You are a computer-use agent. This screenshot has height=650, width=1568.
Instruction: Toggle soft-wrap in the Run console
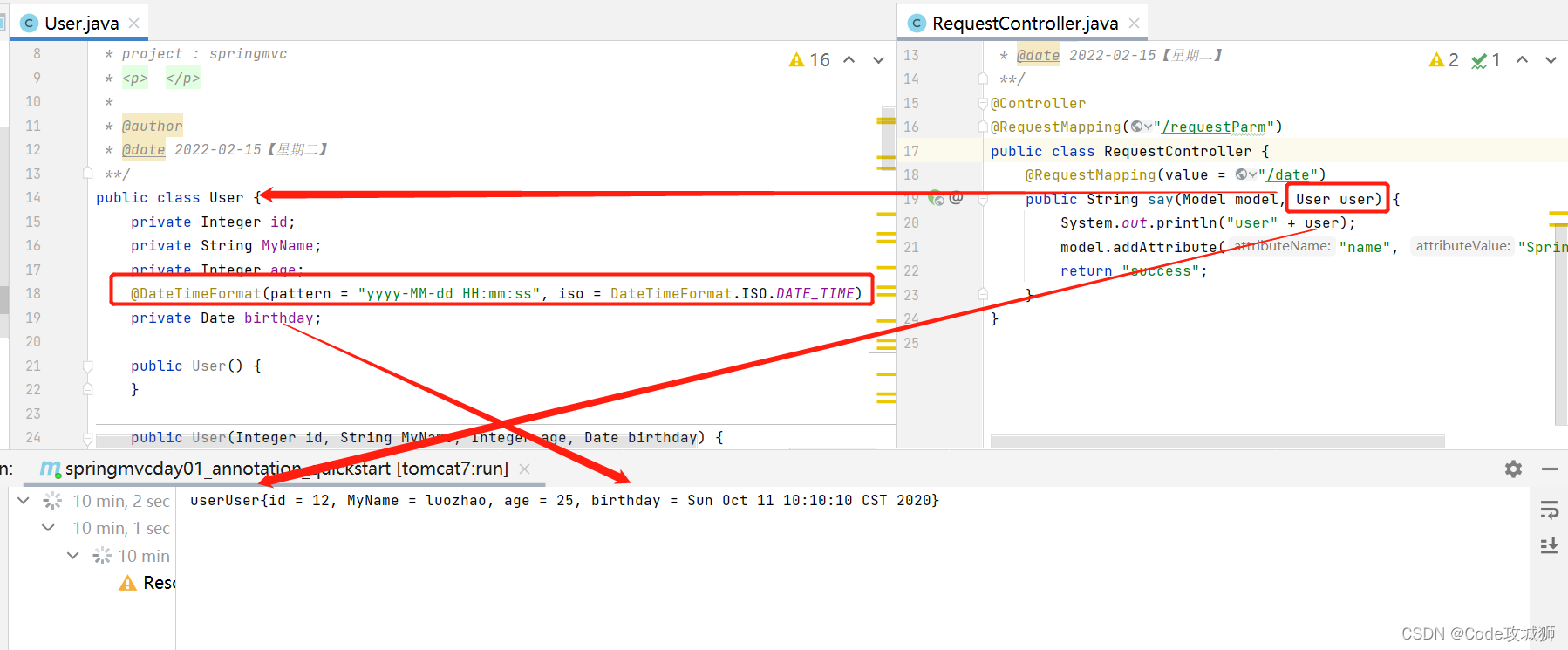tap(1549, 510)
